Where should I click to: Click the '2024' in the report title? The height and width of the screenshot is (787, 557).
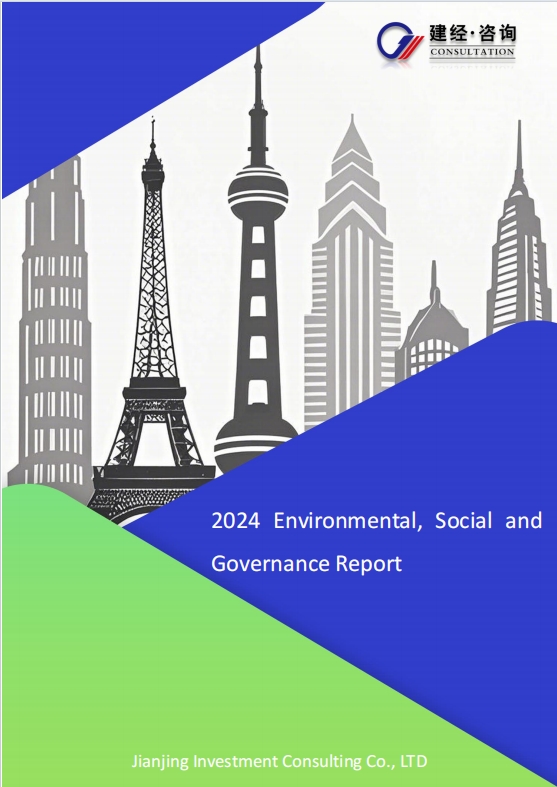(x=235, y=521)
